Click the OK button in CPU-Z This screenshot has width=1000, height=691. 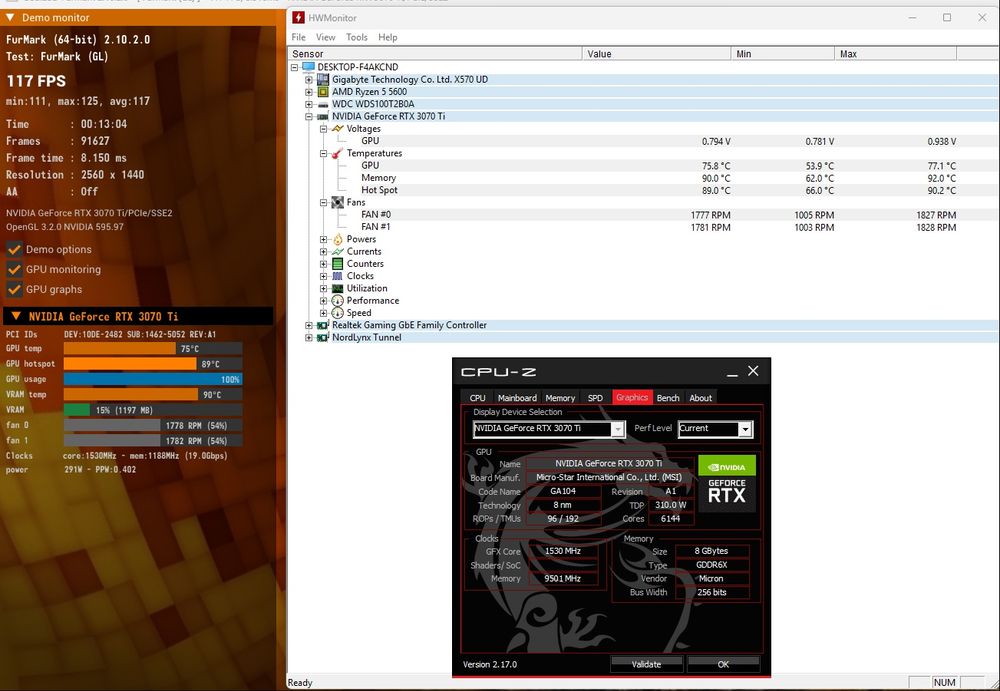(723, 664)
